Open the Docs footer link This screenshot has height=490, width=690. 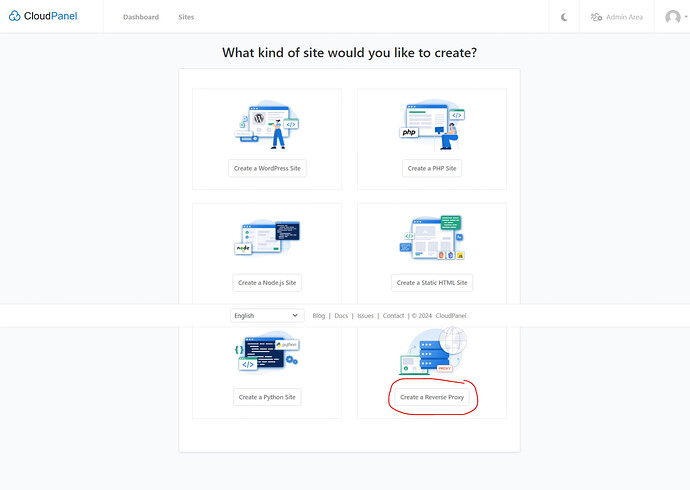pyautogui.click(x=341, y=316)
